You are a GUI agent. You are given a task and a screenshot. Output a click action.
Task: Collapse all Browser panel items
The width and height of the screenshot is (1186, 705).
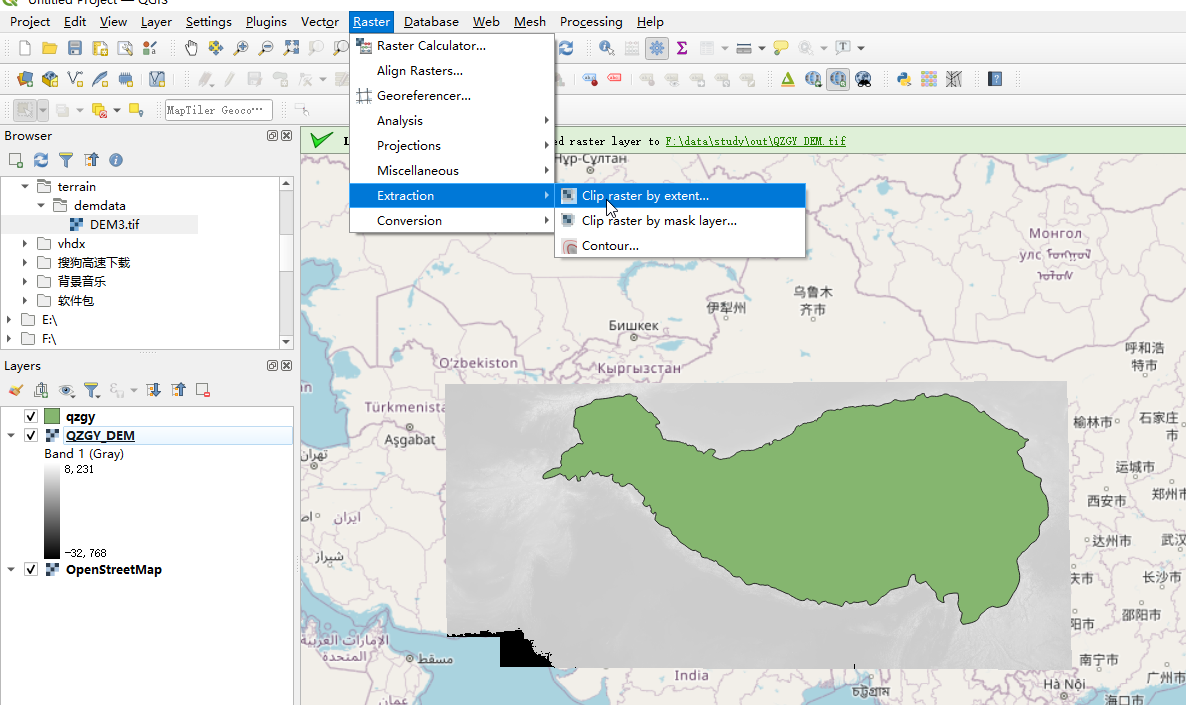click(91, 160)
